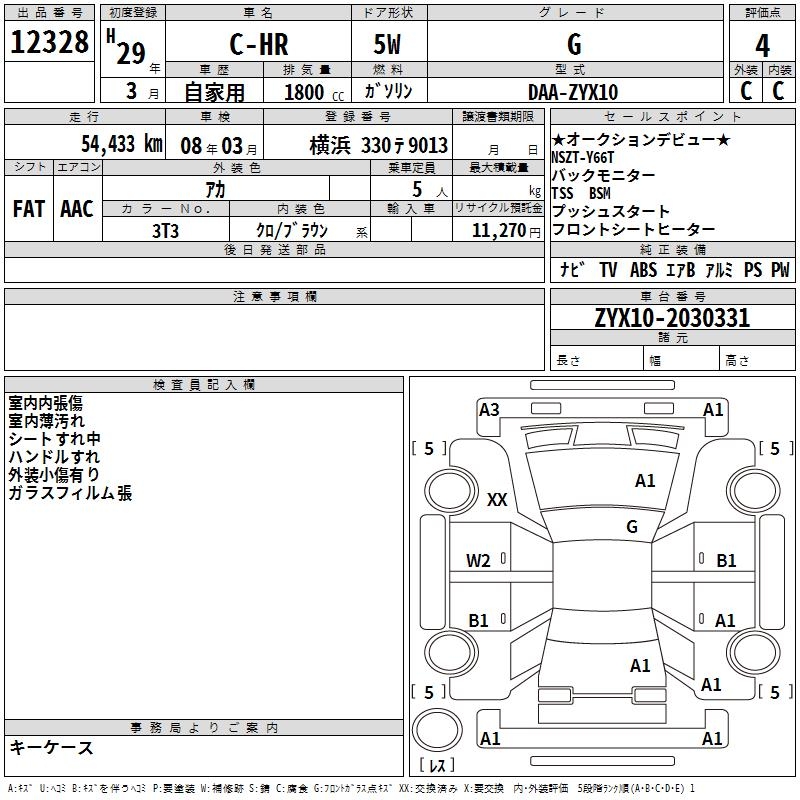This screenshot has width=800, height=800.
Task: Click air conditioner value AAC
Action: 77,209
